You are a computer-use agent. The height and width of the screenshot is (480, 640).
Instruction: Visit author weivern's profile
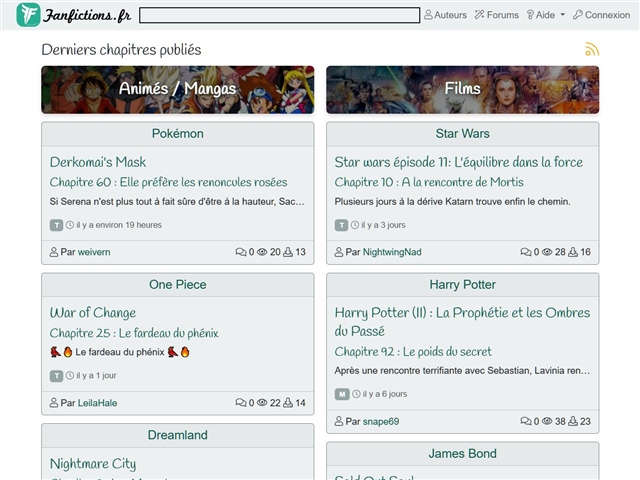[x=94, y=252]
